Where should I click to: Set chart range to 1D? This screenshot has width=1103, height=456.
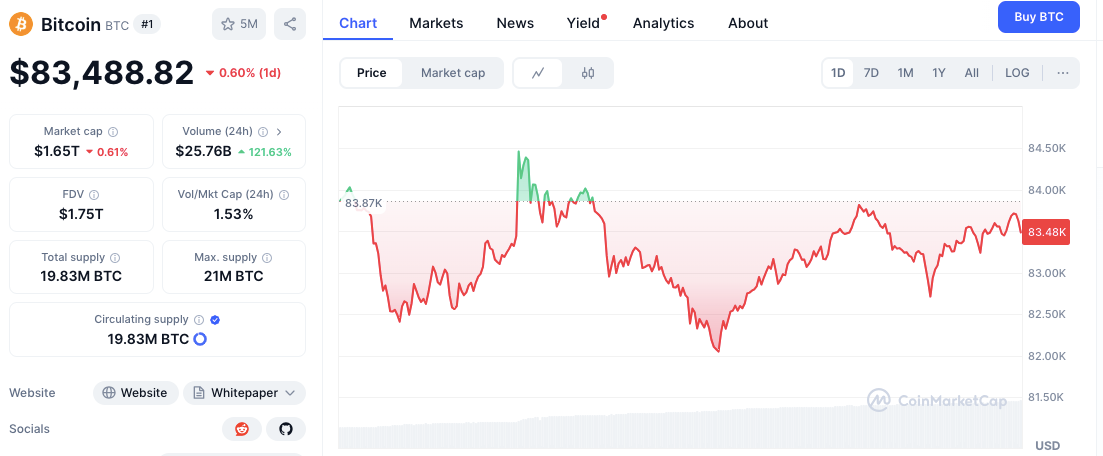point(838,73)
